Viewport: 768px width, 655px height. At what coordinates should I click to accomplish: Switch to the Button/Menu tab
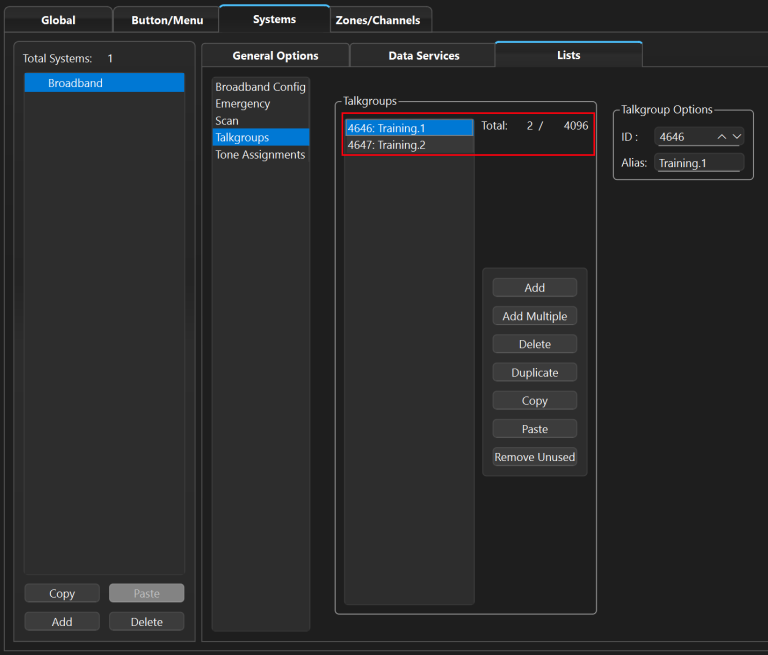167,20
